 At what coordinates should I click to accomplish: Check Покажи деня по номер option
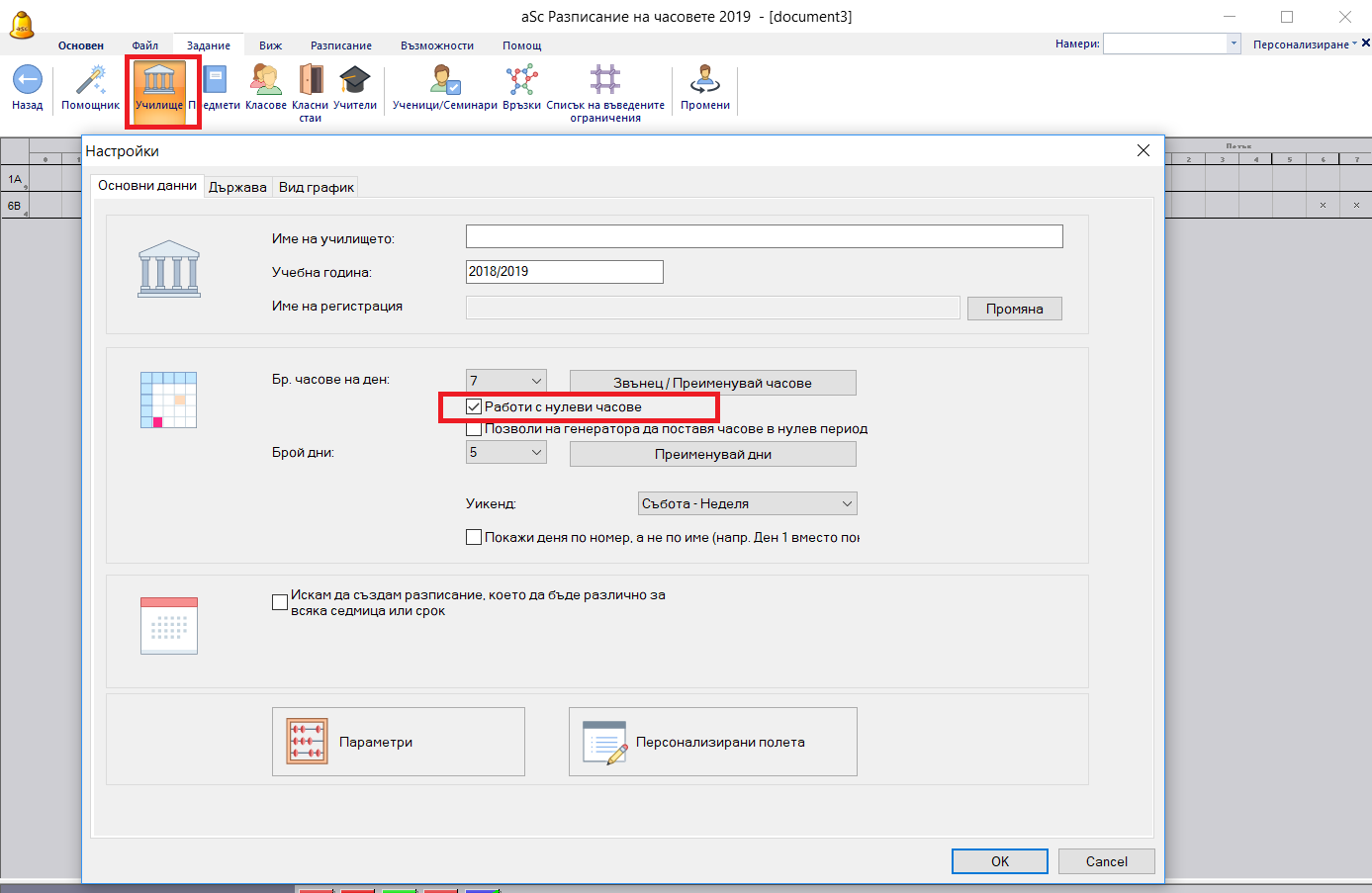pyautogui.click(x=475, y=537)
